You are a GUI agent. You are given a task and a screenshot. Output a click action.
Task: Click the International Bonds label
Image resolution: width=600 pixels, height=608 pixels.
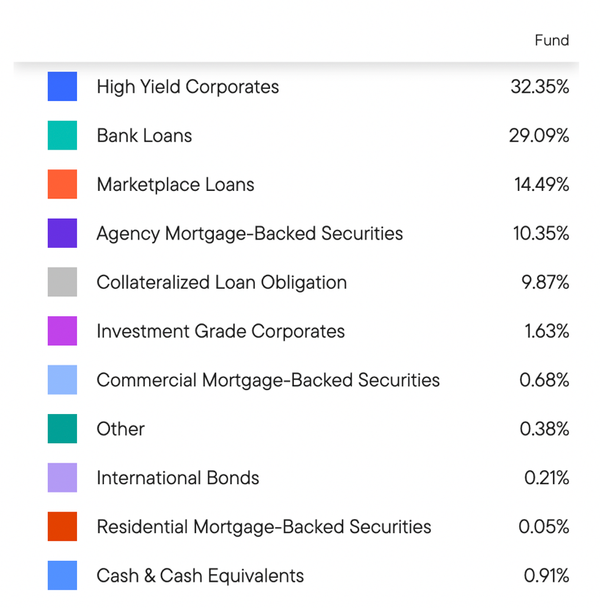[x=178, y=478]
